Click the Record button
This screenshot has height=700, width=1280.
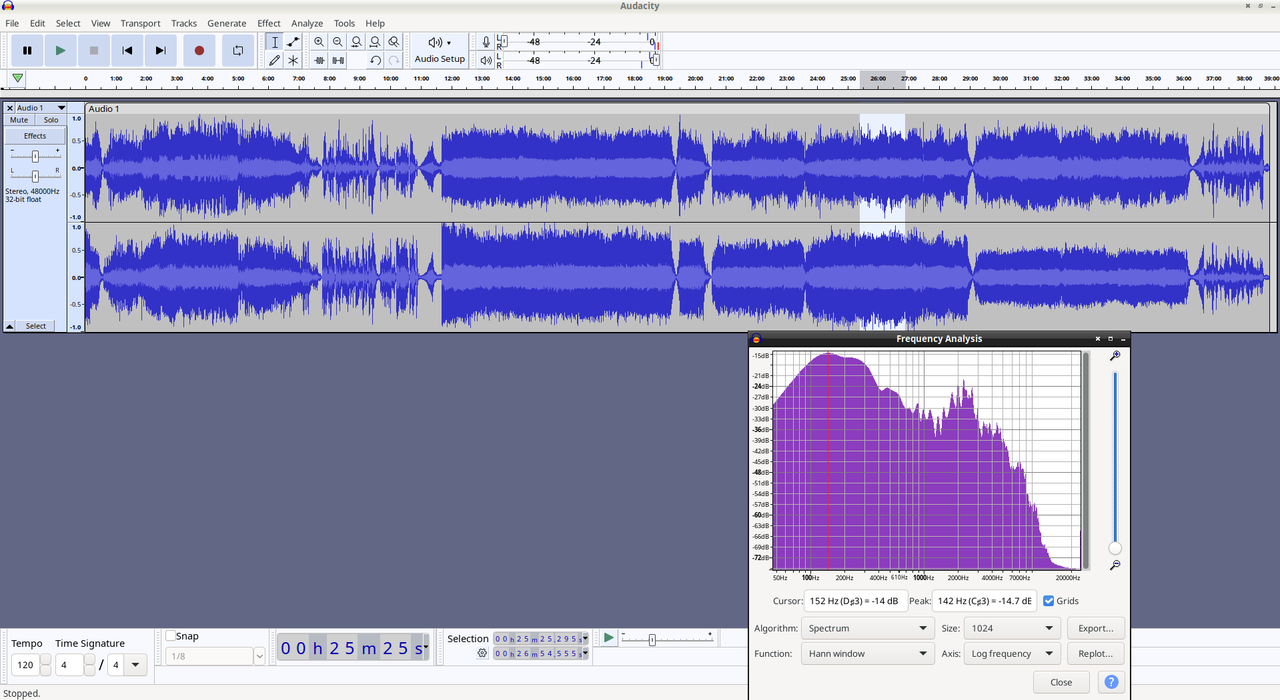[199, 50]
